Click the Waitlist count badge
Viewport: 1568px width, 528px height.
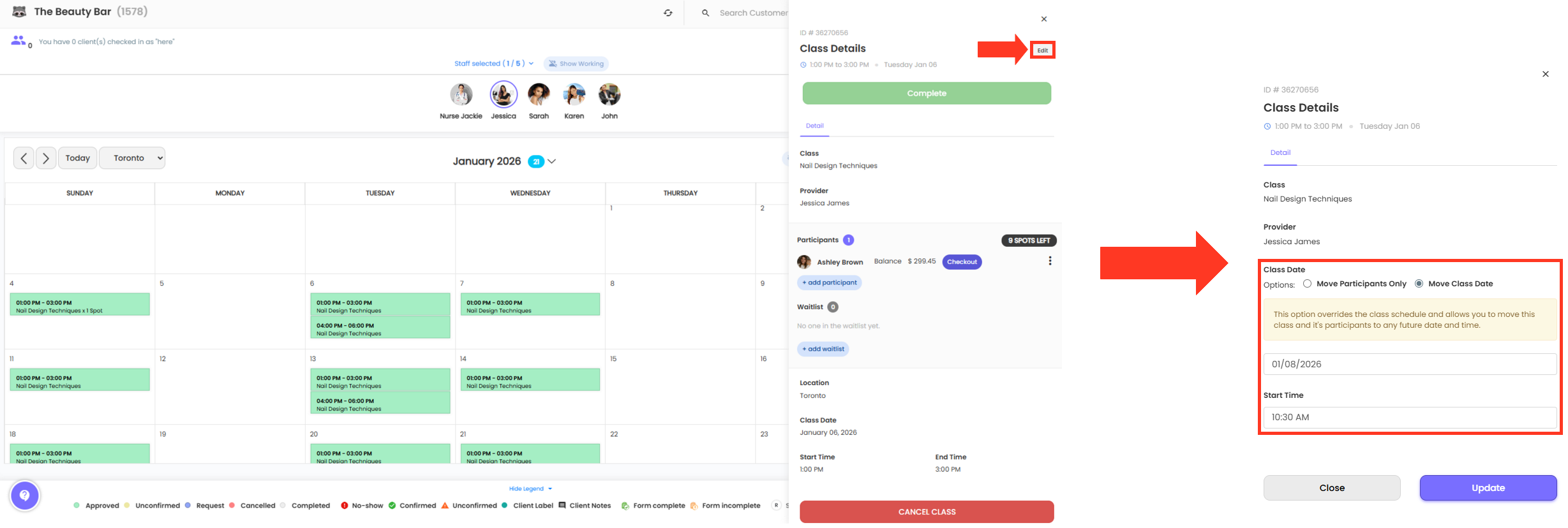click(833, 307)
